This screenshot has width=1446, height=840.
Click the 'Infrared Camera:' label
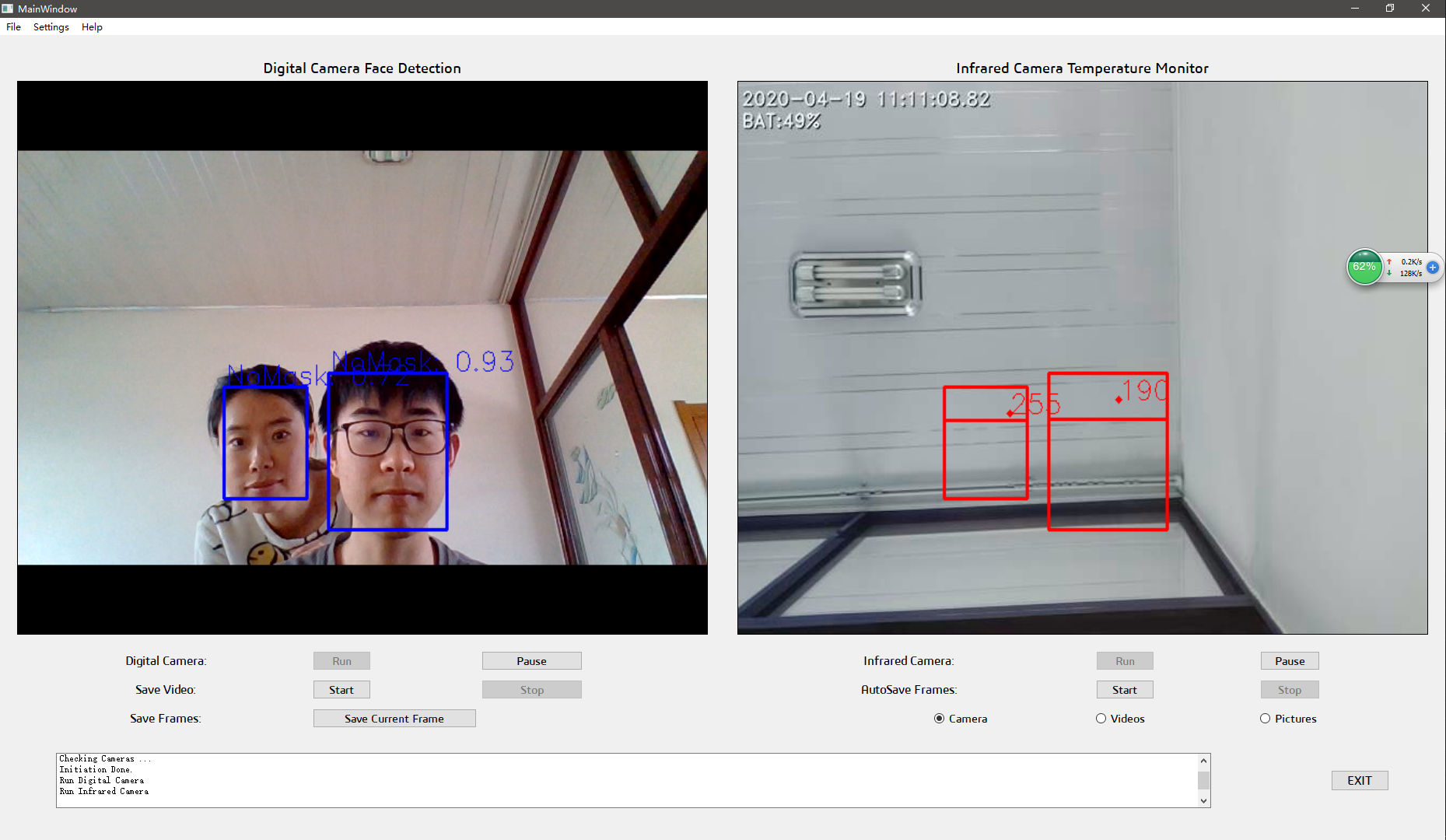(x=909, y=661)
